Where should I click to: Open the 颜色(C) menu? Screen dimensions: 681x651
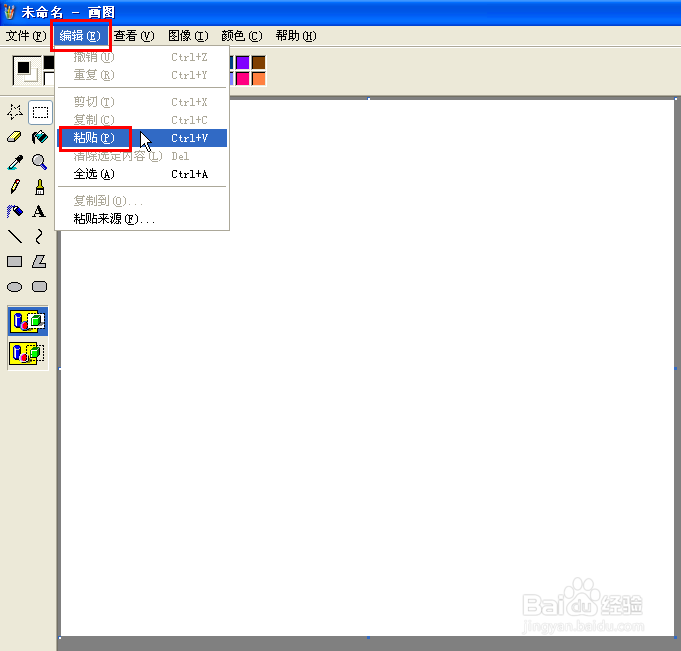242,36
